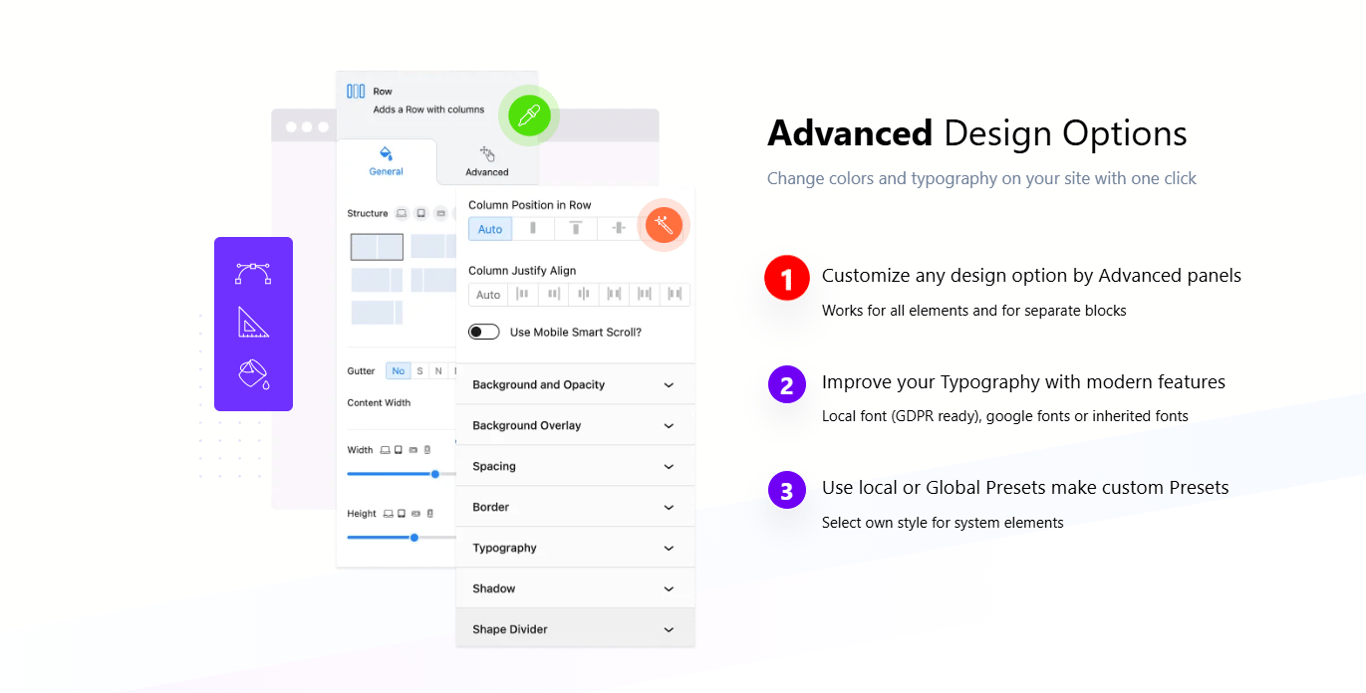Adjust the Width slider handle
The image size is (1366, 693).
pos(435,474)
